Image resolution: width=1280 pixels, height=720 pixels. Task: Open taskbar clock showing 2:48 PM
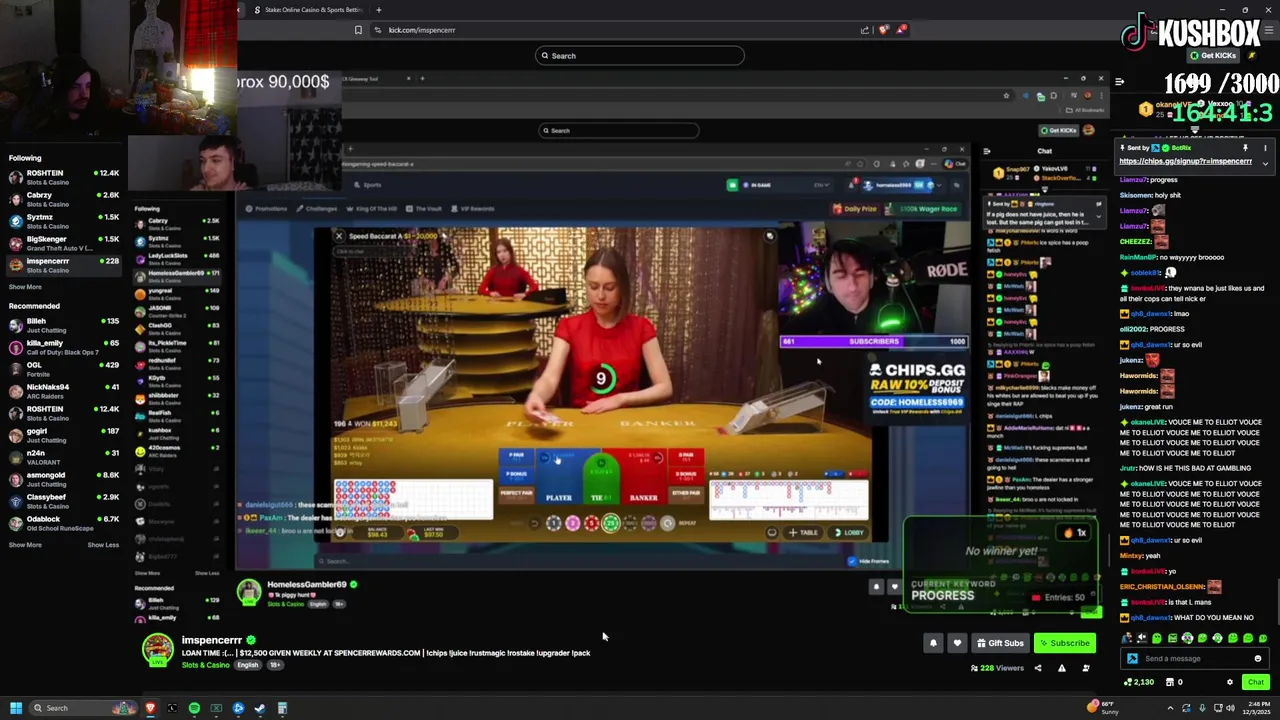tap(1257, 708)
